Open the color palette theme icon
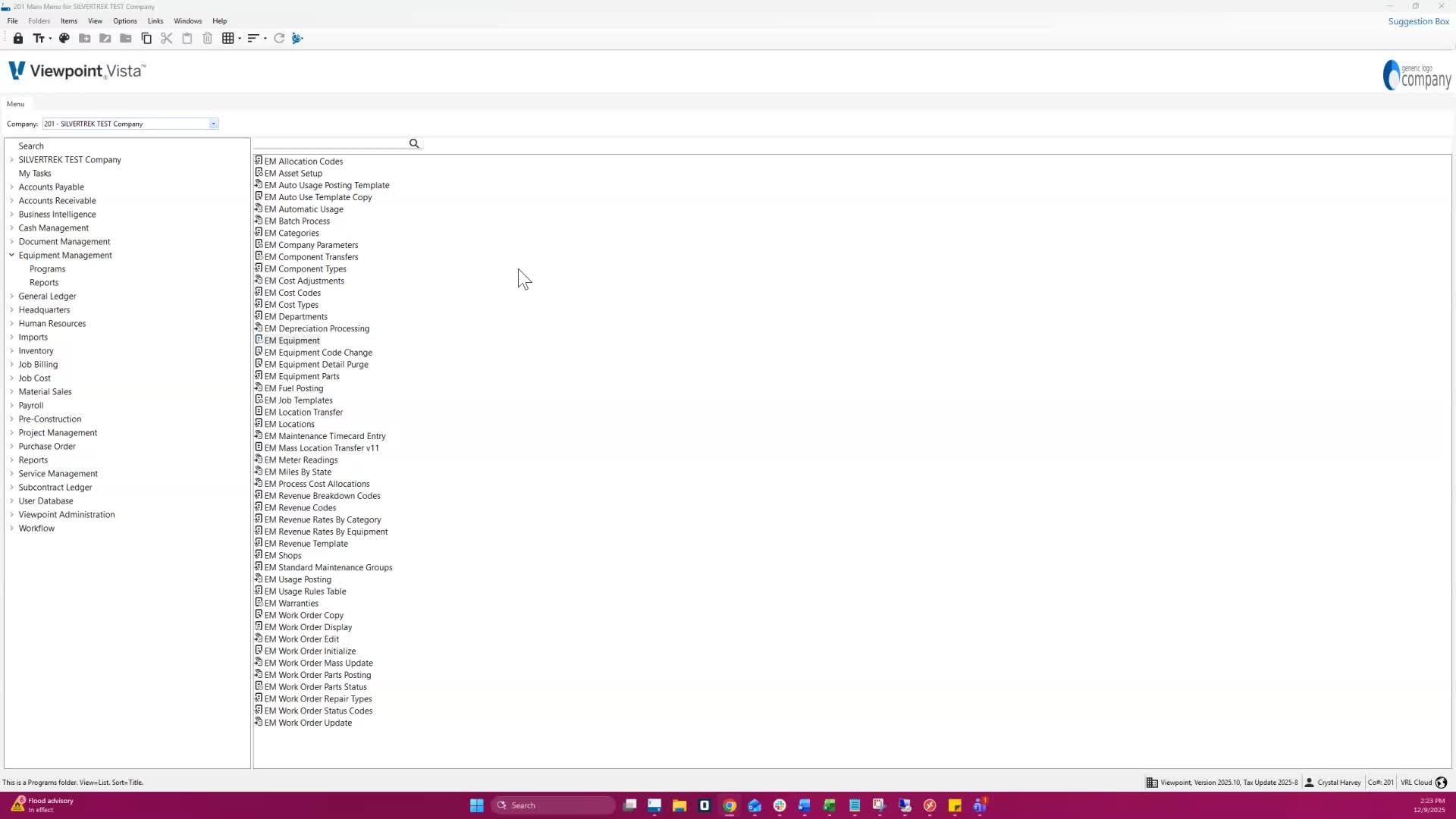Image resolution: width=1456 pixels, height=819 pixels. pyautogui.click(x=64, y=39)
